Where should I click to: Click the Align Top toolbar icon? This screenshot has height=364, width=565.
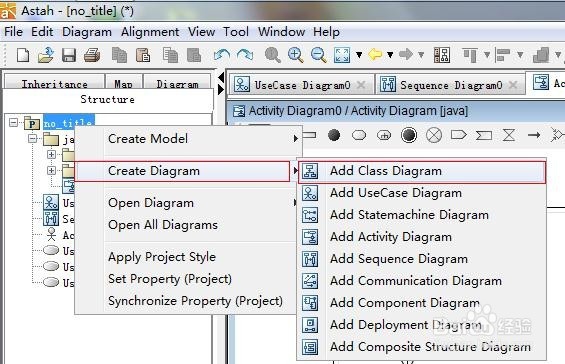coord(470,55)
